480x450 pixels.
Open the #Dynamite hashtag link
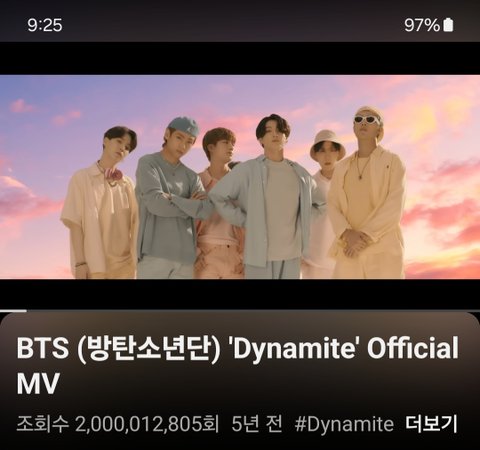pos(344,424)
